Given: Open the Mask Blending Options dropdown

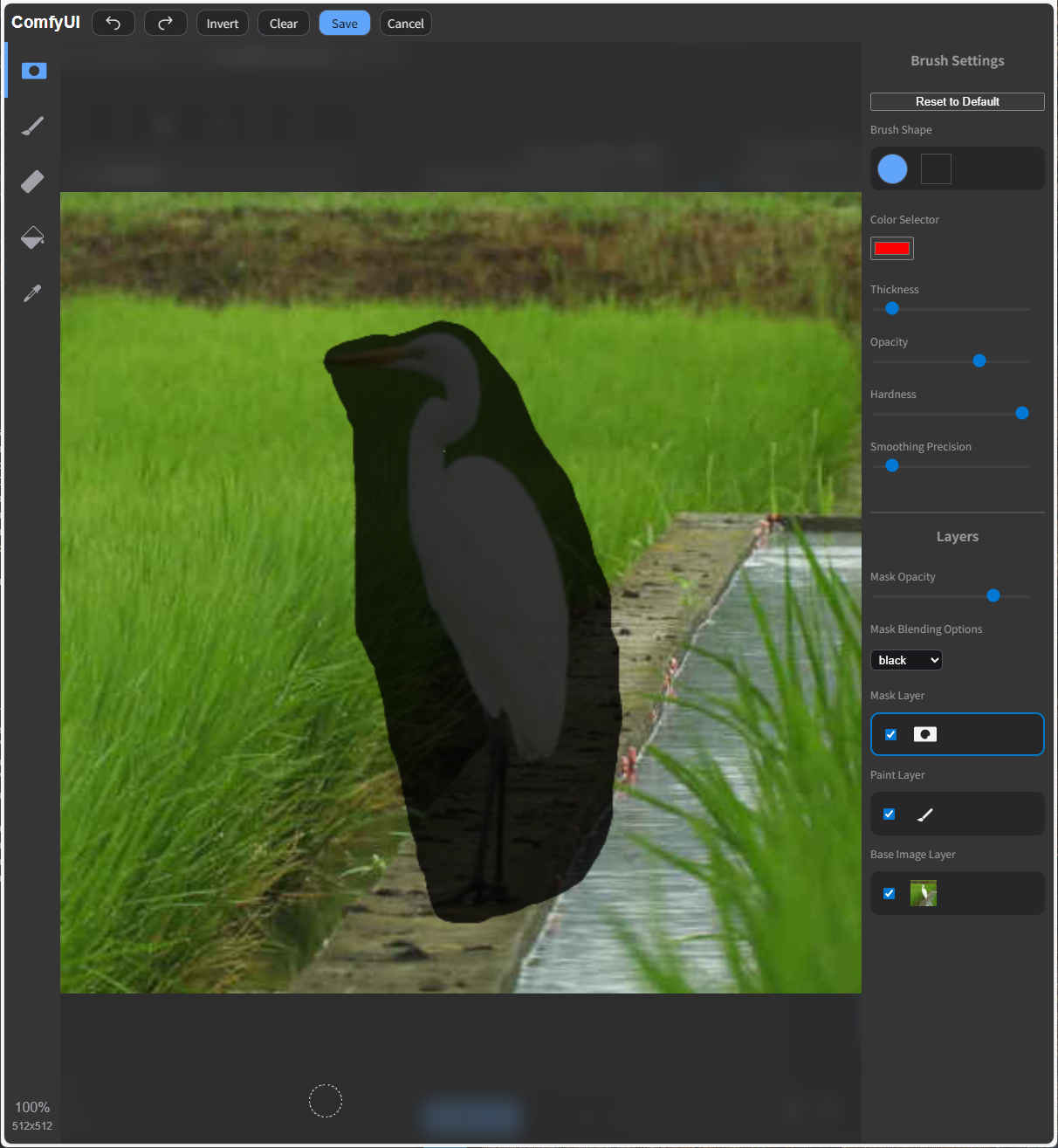Looking at the screenshot, I should [x=906, y=660].
